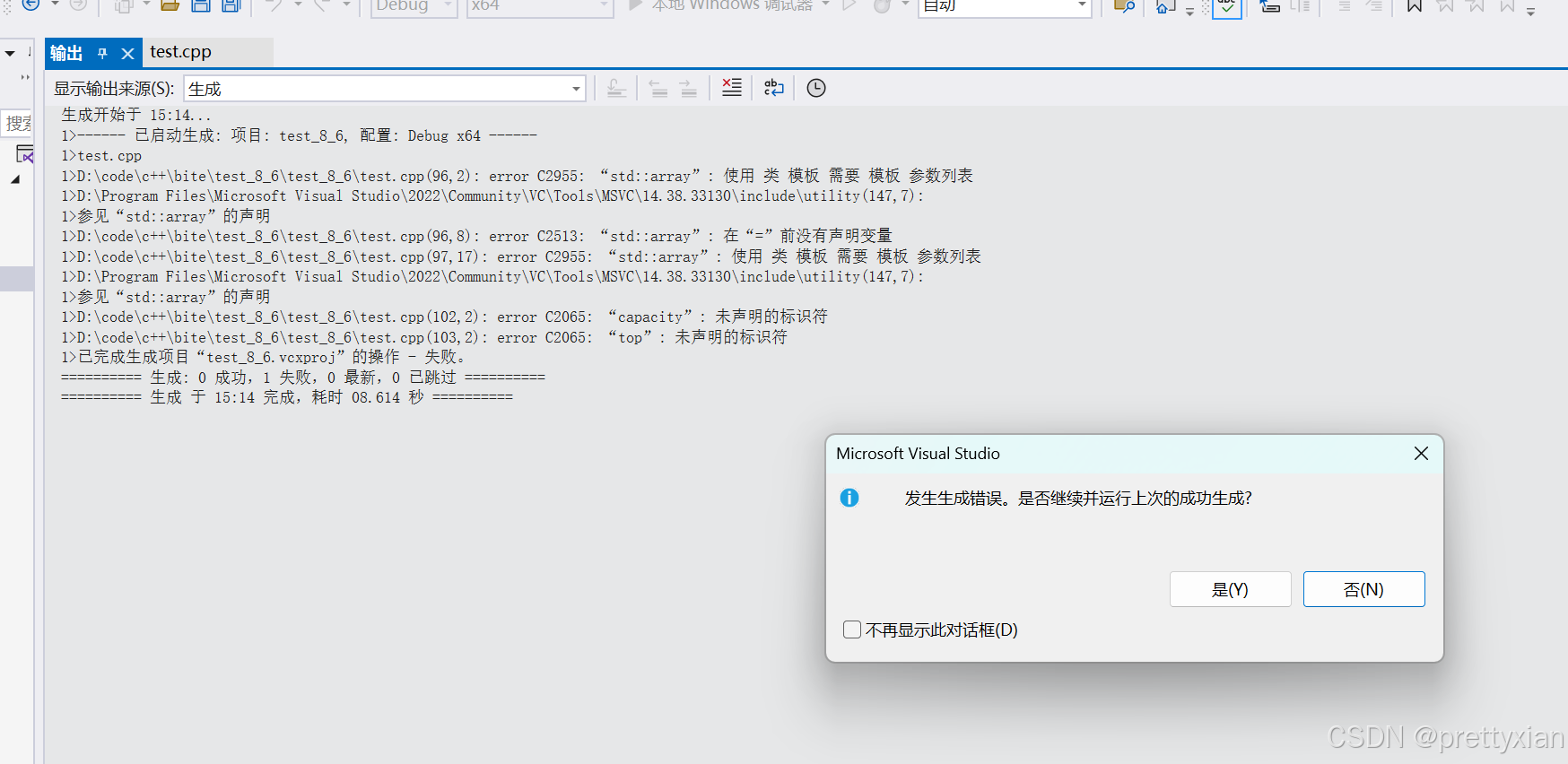Click the navigate backward arrow icon

(30, 5)
